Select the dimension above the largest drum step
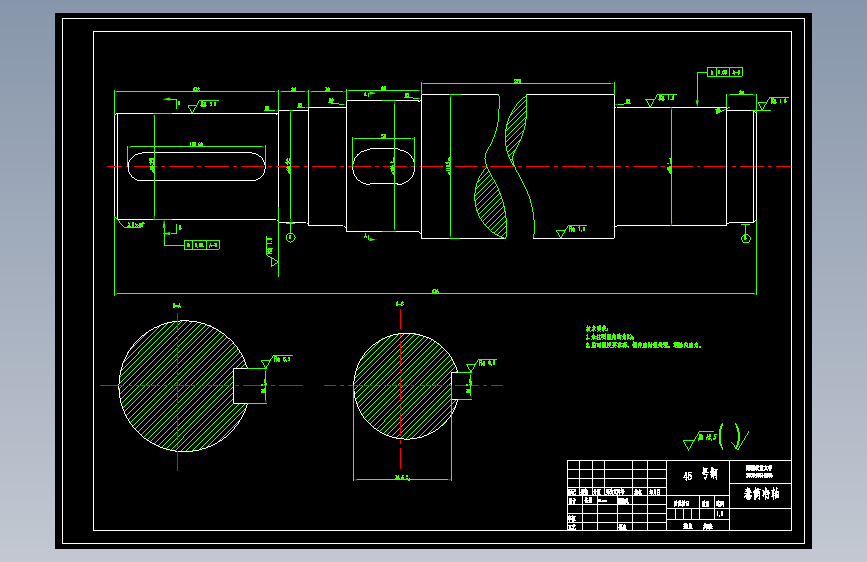The height and width of the screenshot is (562, 867). (518, 82)
